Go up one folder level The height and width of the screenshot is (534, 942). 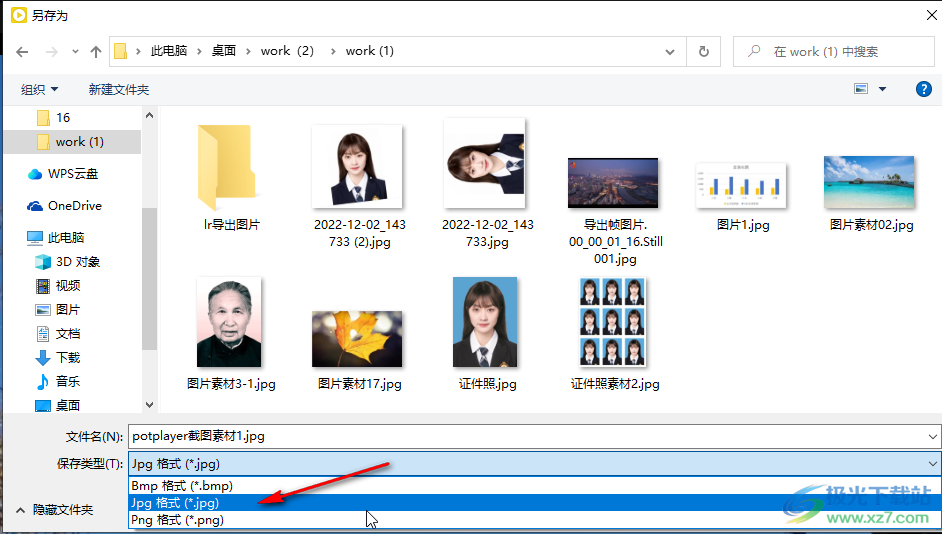click(x=96, y=52)
